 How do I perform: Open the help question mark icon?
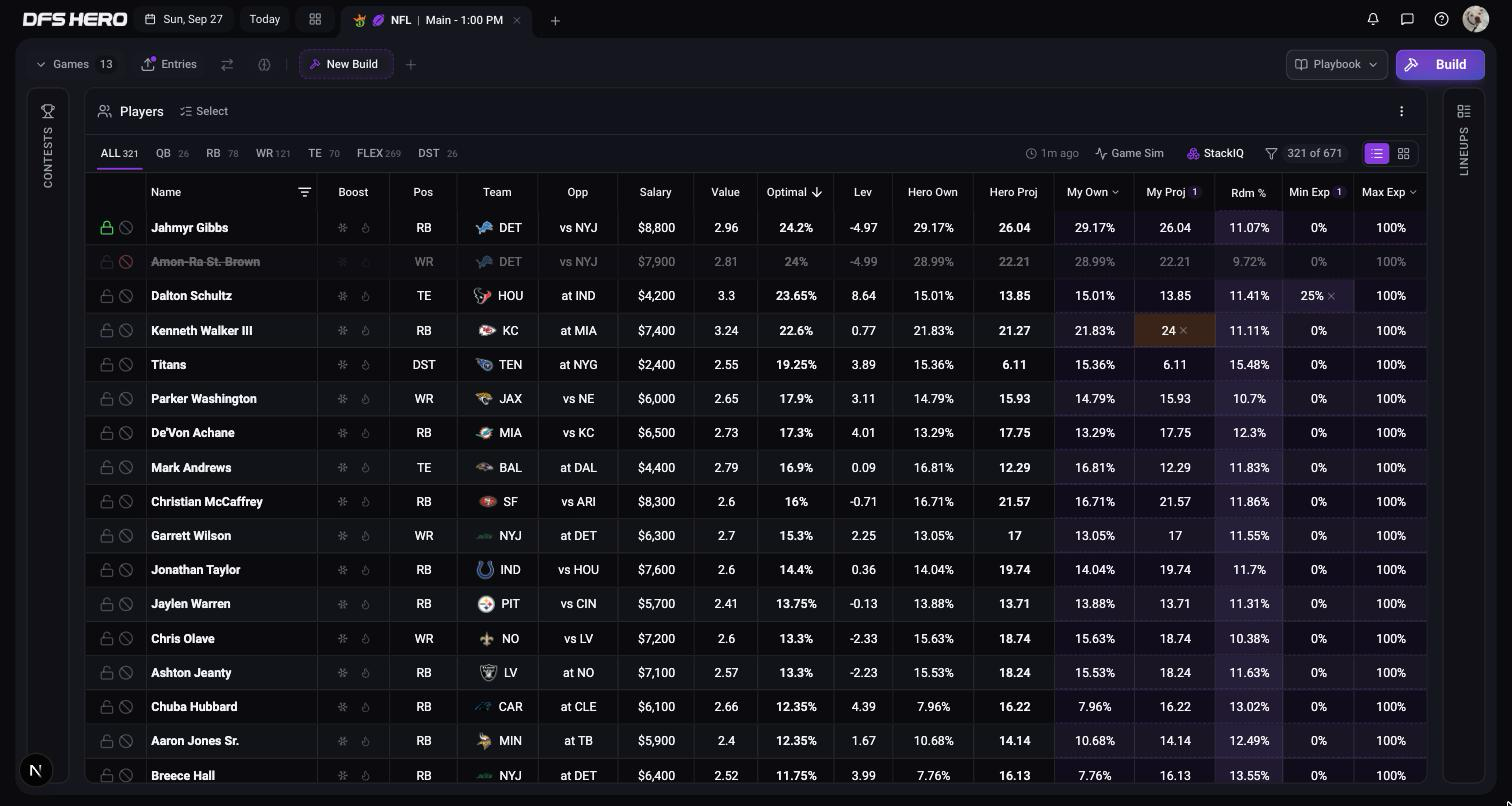point(1441,19)
